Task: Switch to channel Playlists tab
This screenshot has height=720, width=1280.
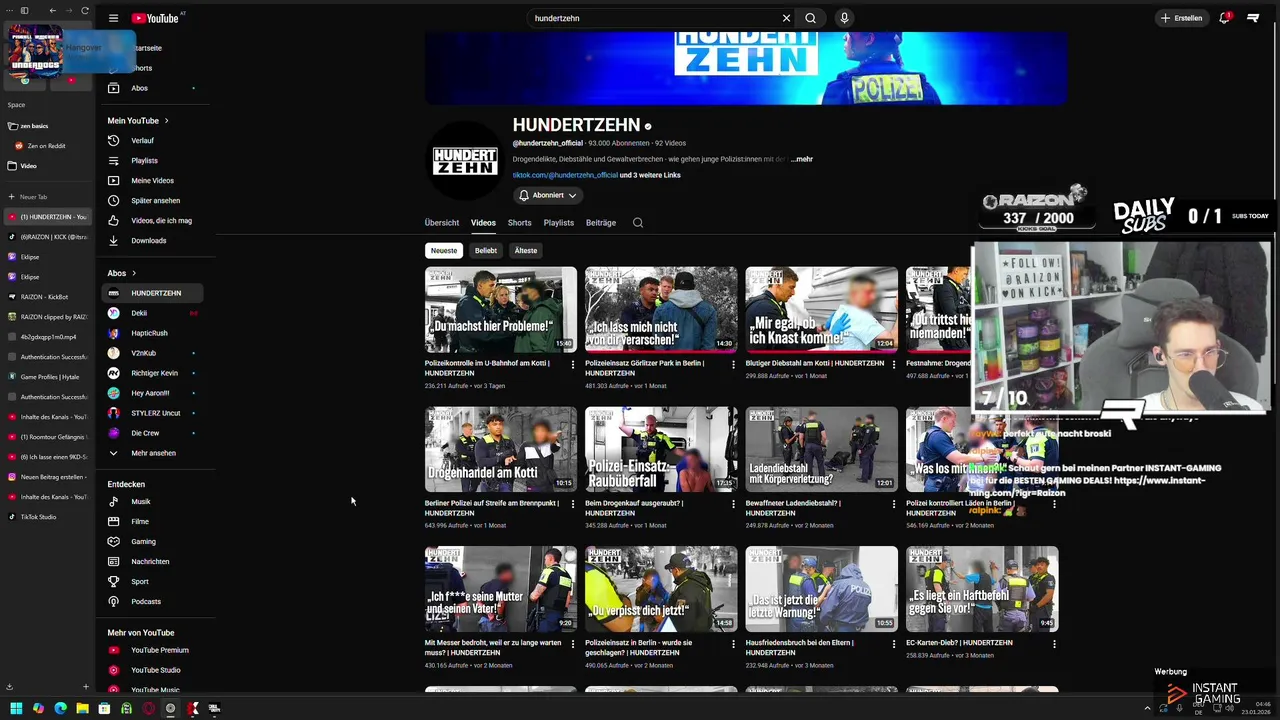Action: tap(559, 223)
